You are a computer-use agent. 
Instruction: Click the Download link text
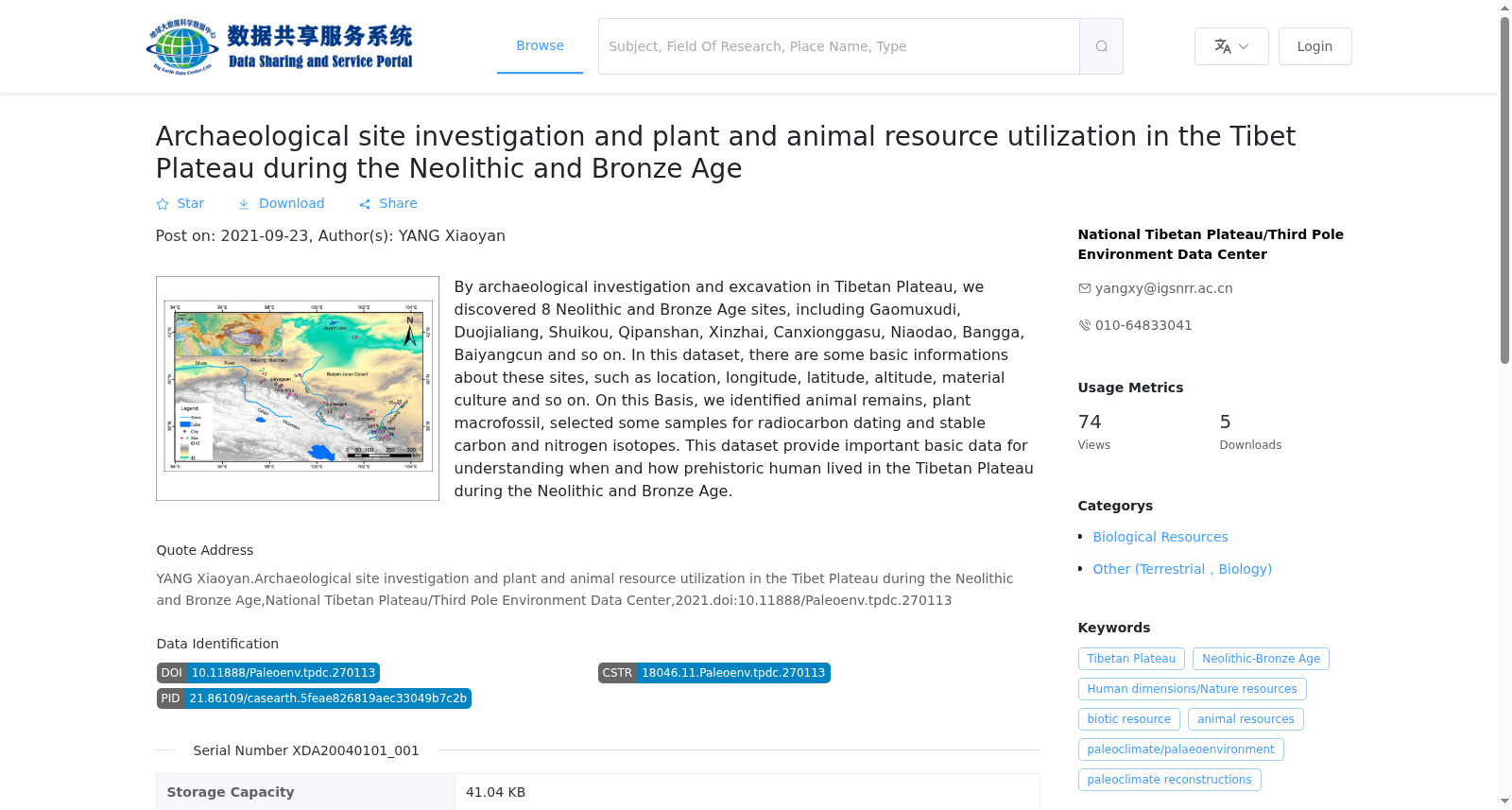point(291,203)
